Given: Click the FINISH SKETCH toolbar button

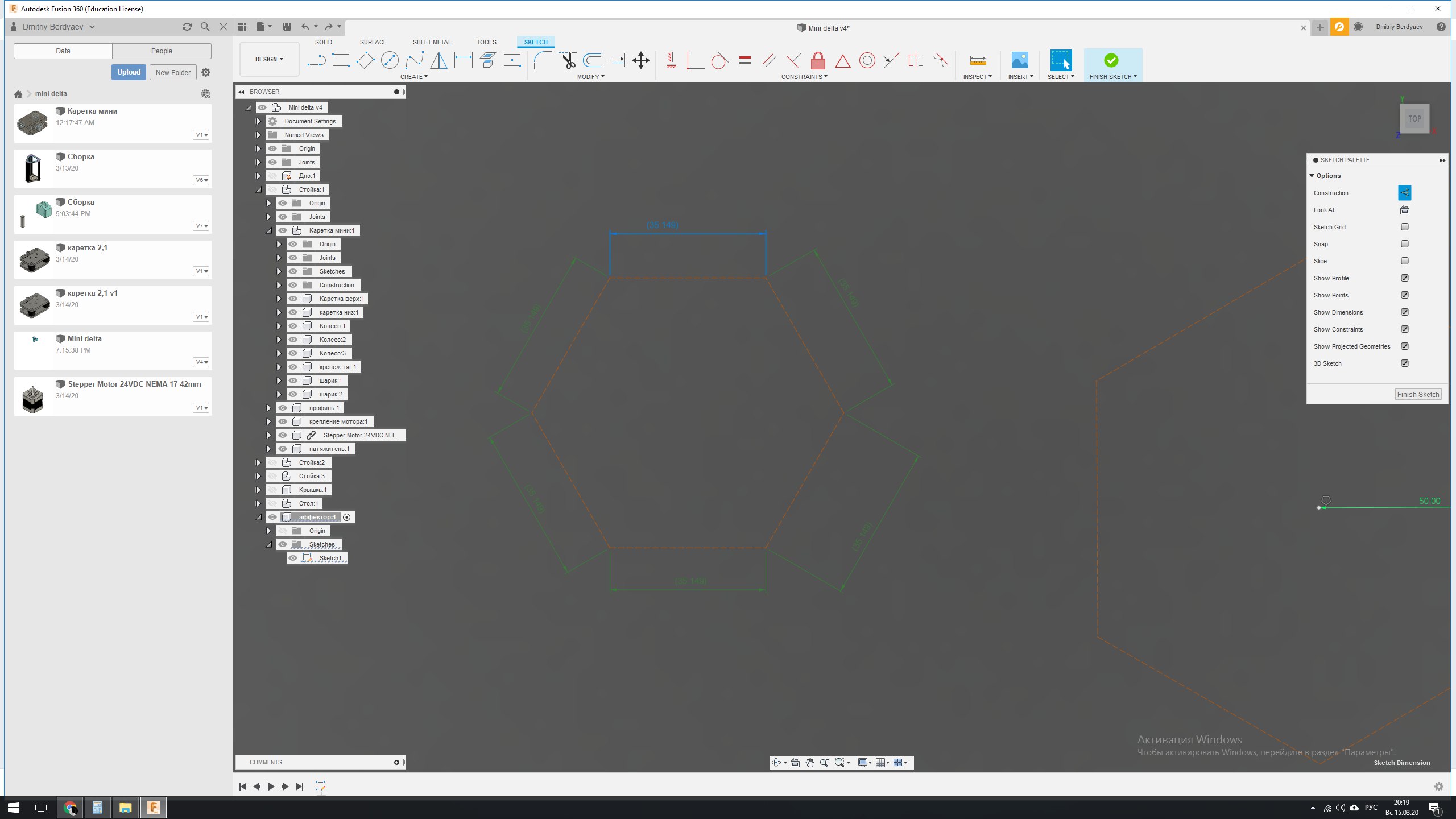Looking at the screenshot, I should click(x=1113, y=65).
